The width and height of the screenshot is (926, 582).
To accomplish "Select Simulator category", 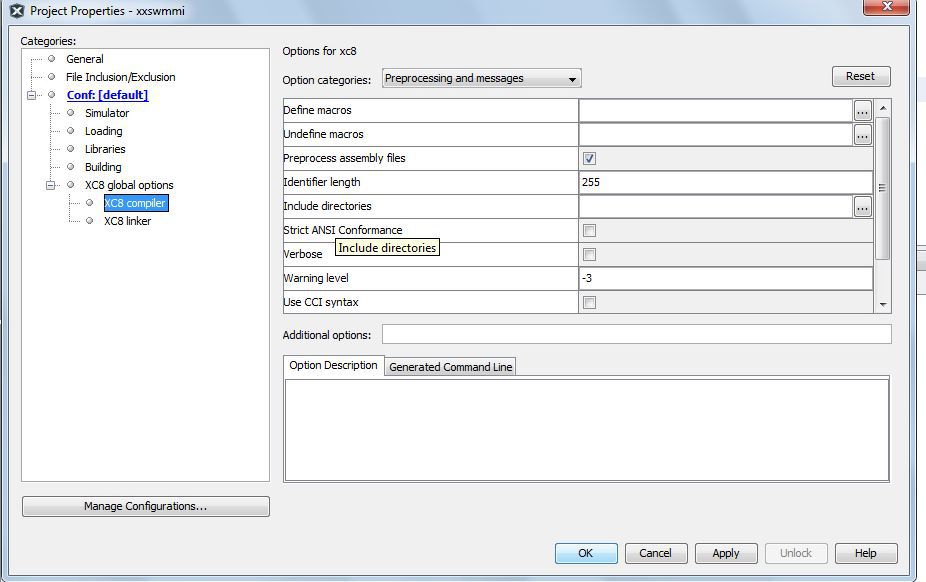I will pyautogui.click(x=107, y=113).
